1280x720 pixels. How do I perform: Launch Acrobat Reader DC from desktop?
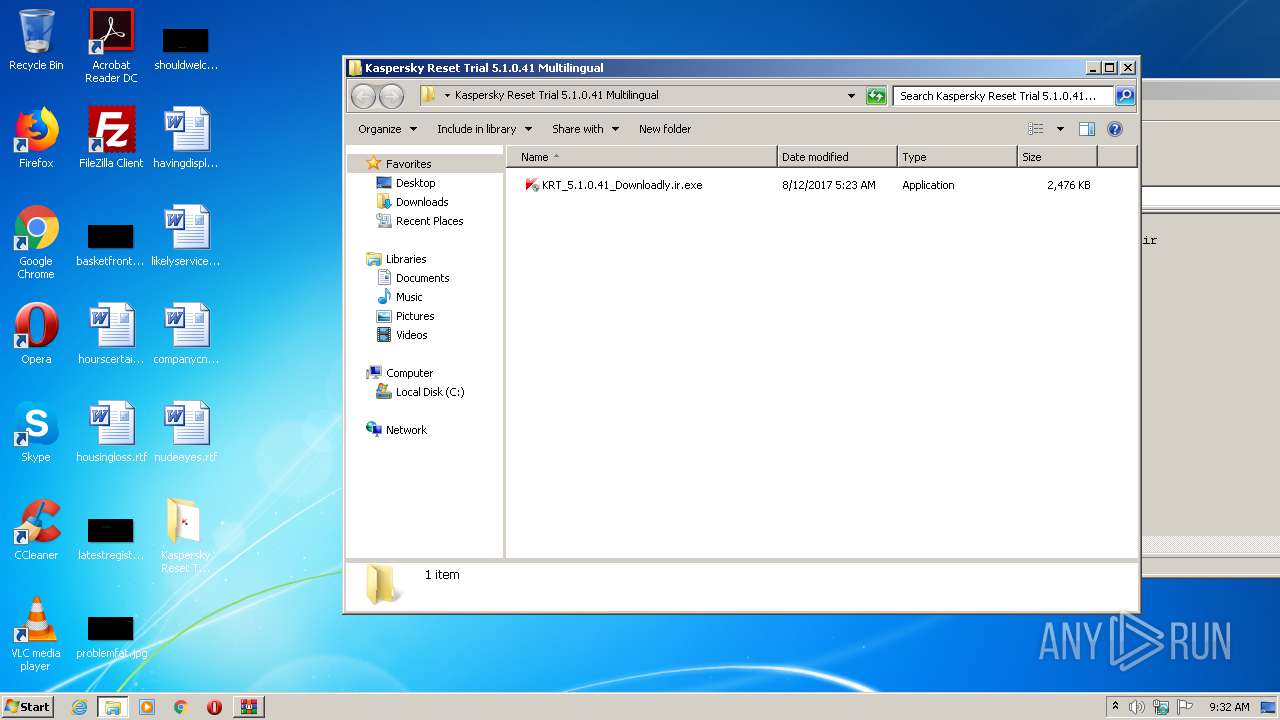[111, 46]
